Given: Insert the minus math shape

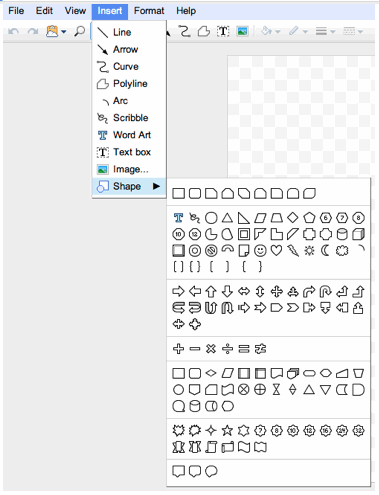Looking at the screenshot, I should [195, 349].
